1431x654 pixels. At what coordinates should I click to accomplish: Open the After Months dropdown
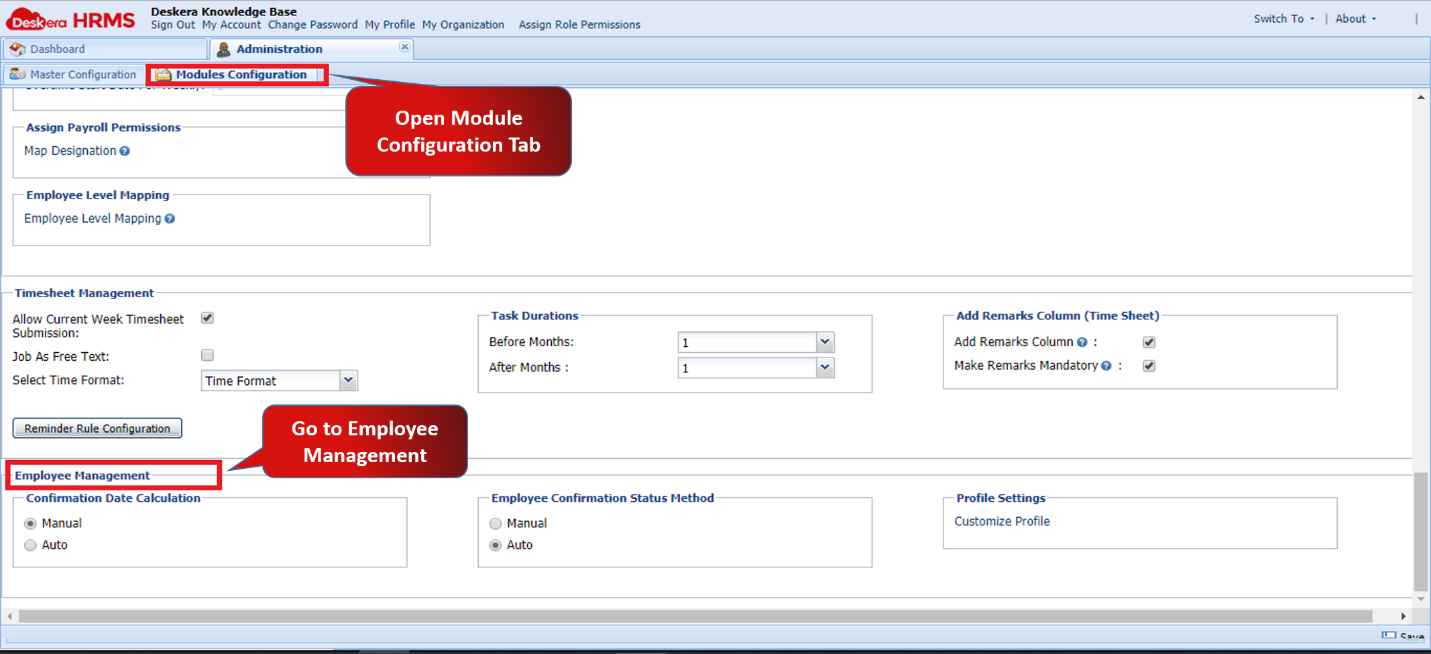[824, 367]
